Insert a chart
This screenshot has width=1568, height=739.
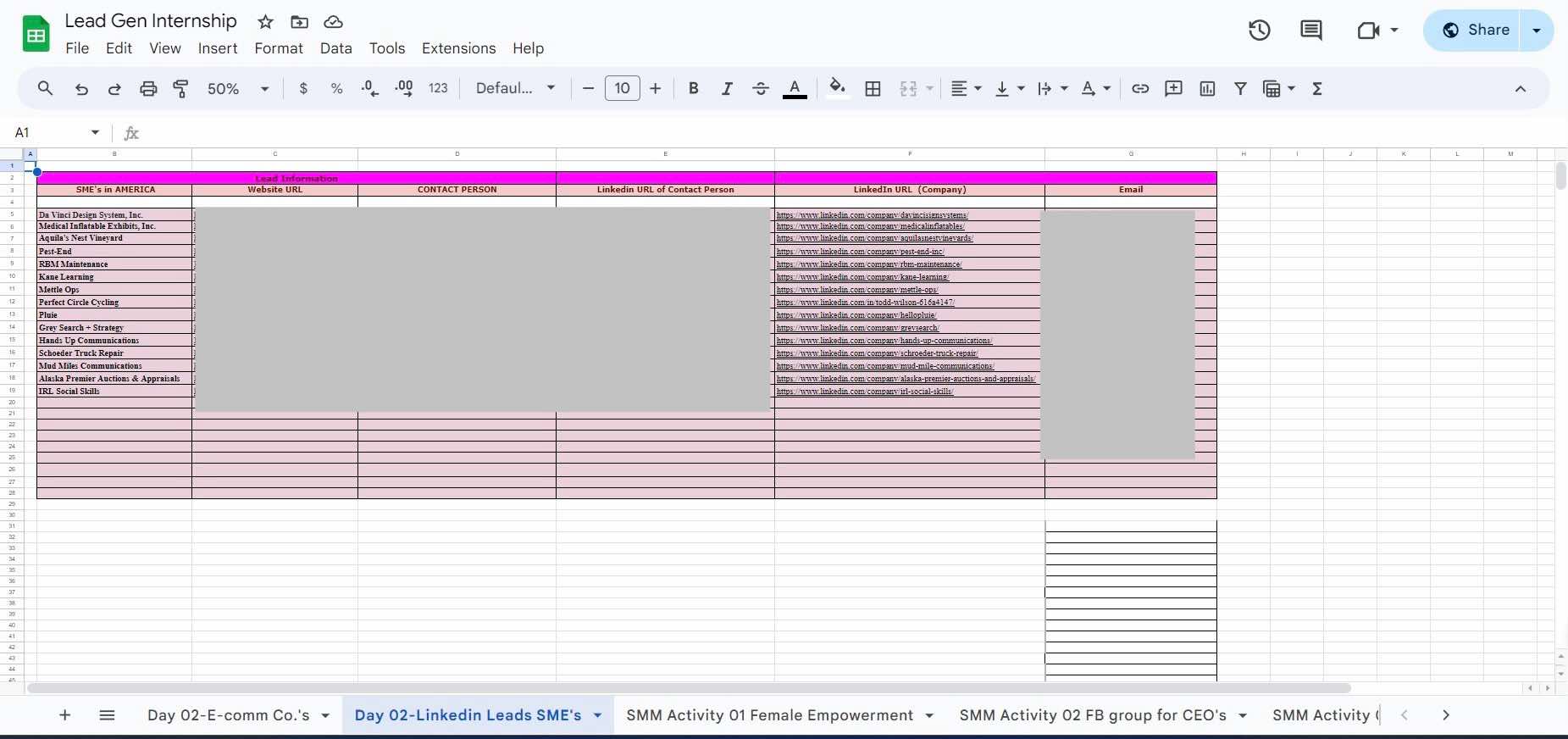pyautogui.click(x=1207, y=88)
